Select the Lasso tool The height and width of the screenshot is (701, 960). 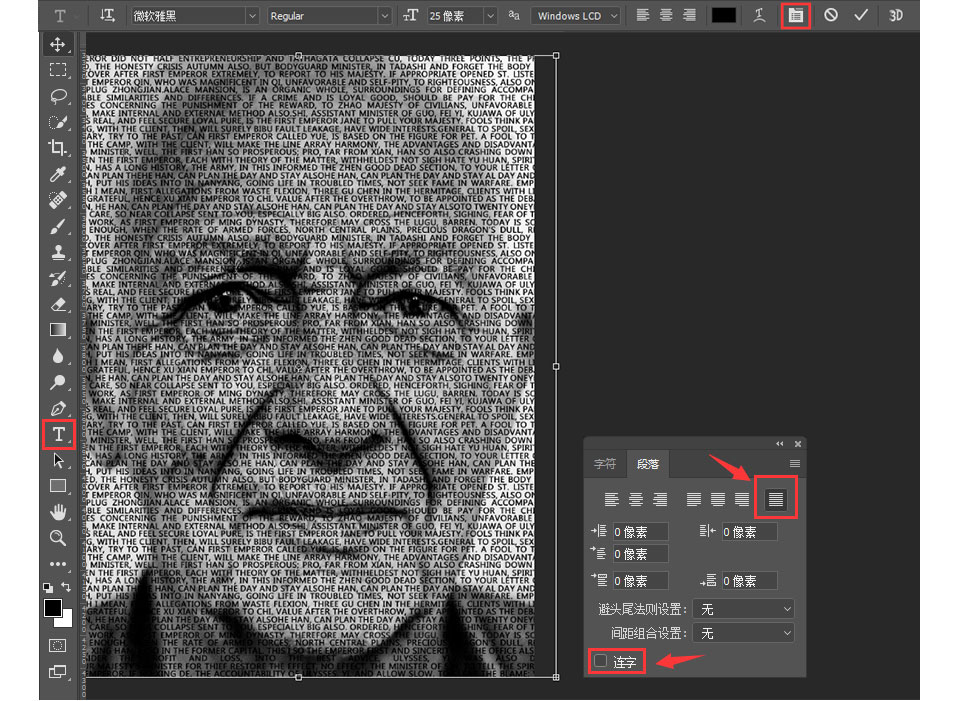click(x=58, y=96)
